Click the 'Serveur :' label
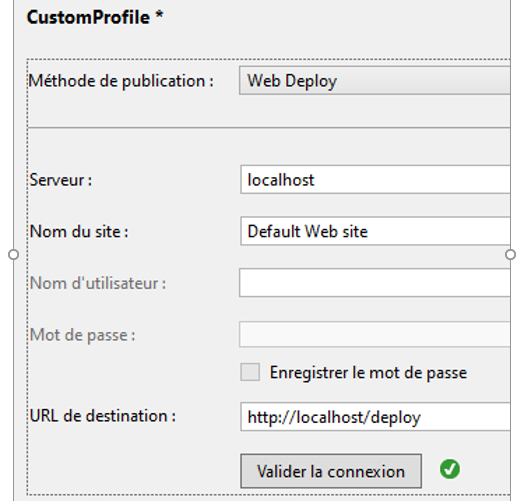The width and height of the screenshot is (518, 501). [61, 180]
